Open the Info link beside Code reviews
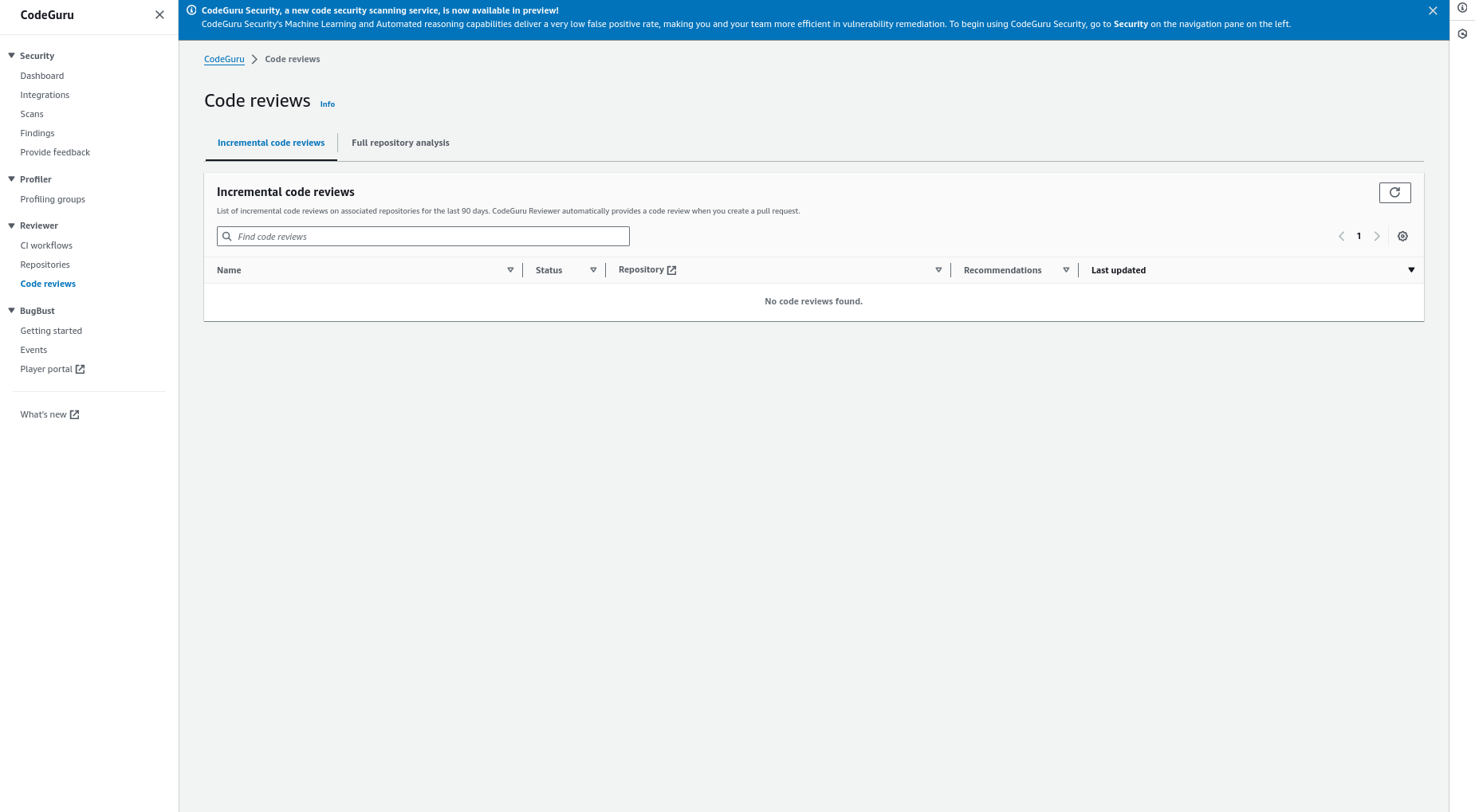The height and width of the screenshot is (812, 1475). pyautogui.click(x=328, y=104)
